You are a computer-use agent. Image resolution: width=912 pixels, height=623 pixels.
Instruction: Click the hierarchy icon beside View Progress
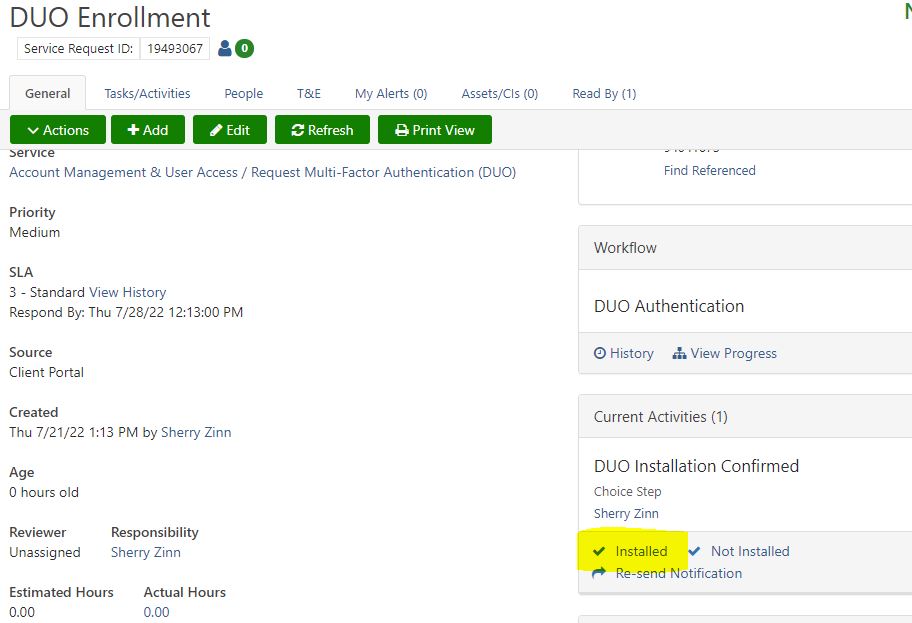680,353
